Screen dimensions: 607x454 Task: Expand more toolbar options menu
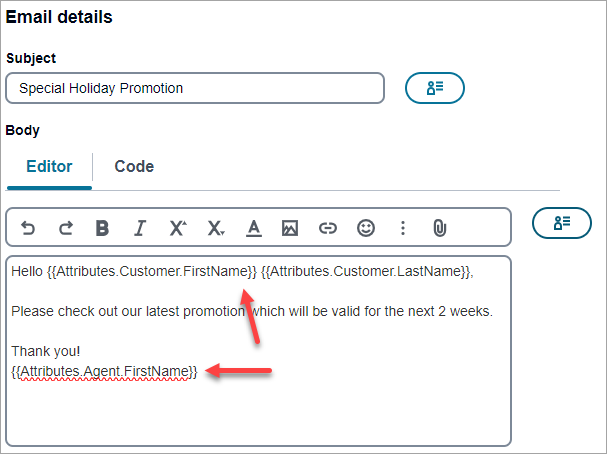(x=403, y=228)
